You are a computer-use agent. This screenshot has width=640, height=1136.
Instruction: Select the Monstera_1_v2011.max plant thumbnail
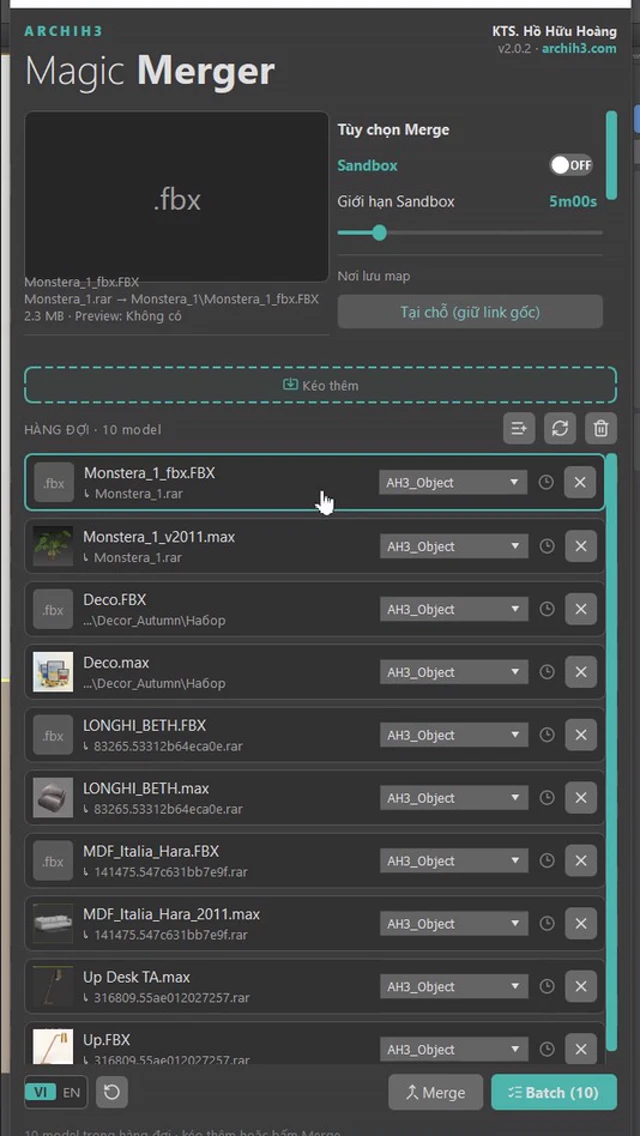click(x=53, y=546)
